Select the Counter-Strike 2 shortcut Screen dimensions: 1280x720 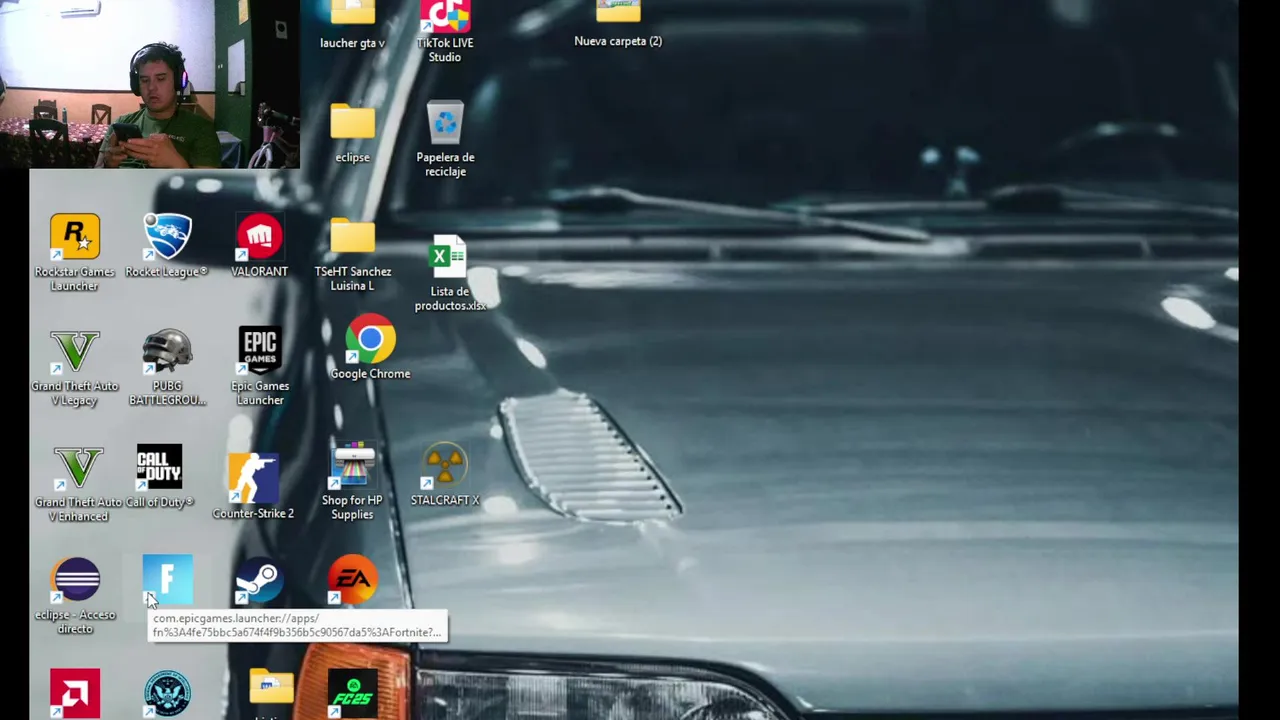(x=253, y=477)
